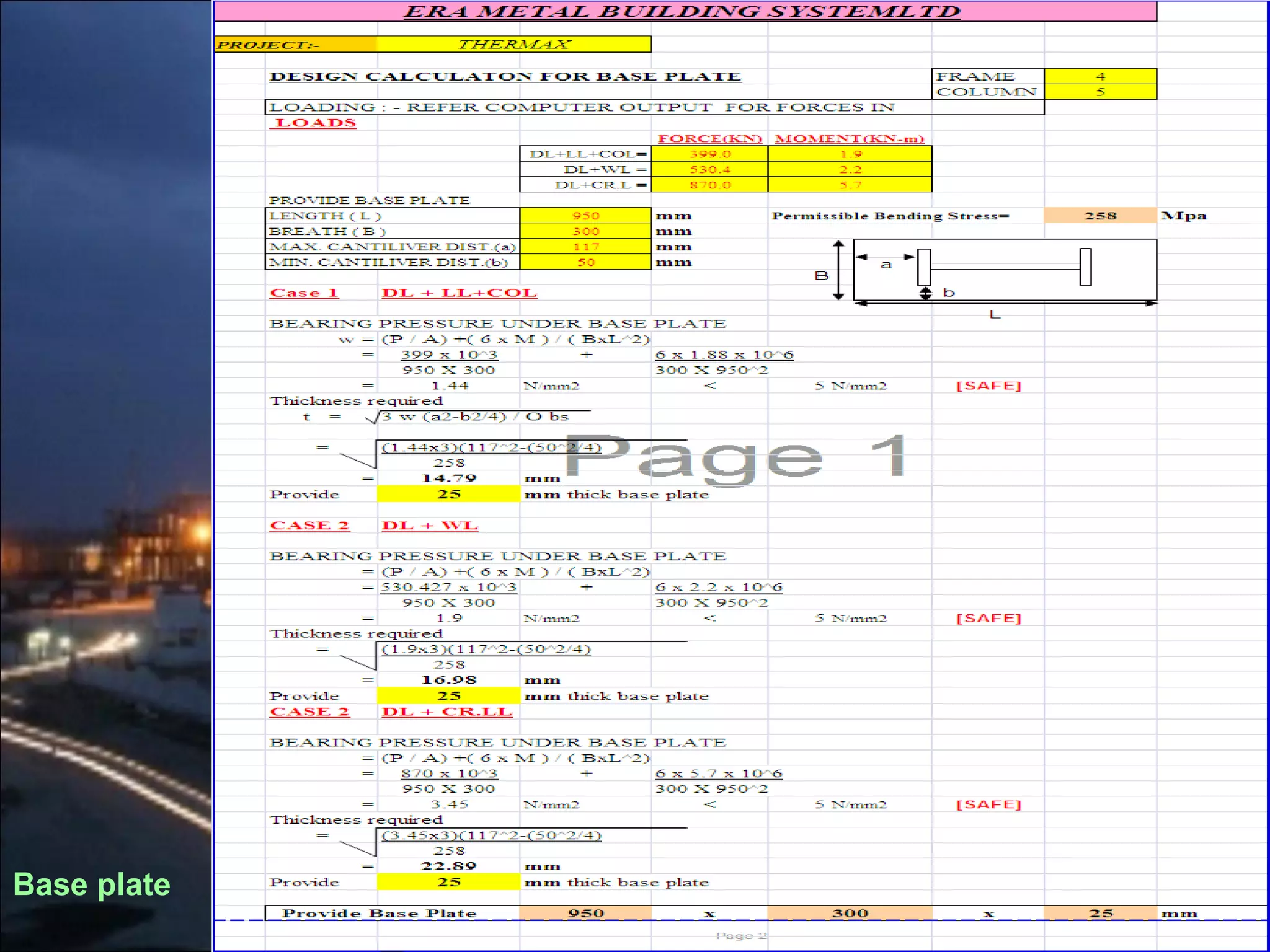Click the Base plate slide caption
The image size is (1270, 952).
tap(92, 884)
